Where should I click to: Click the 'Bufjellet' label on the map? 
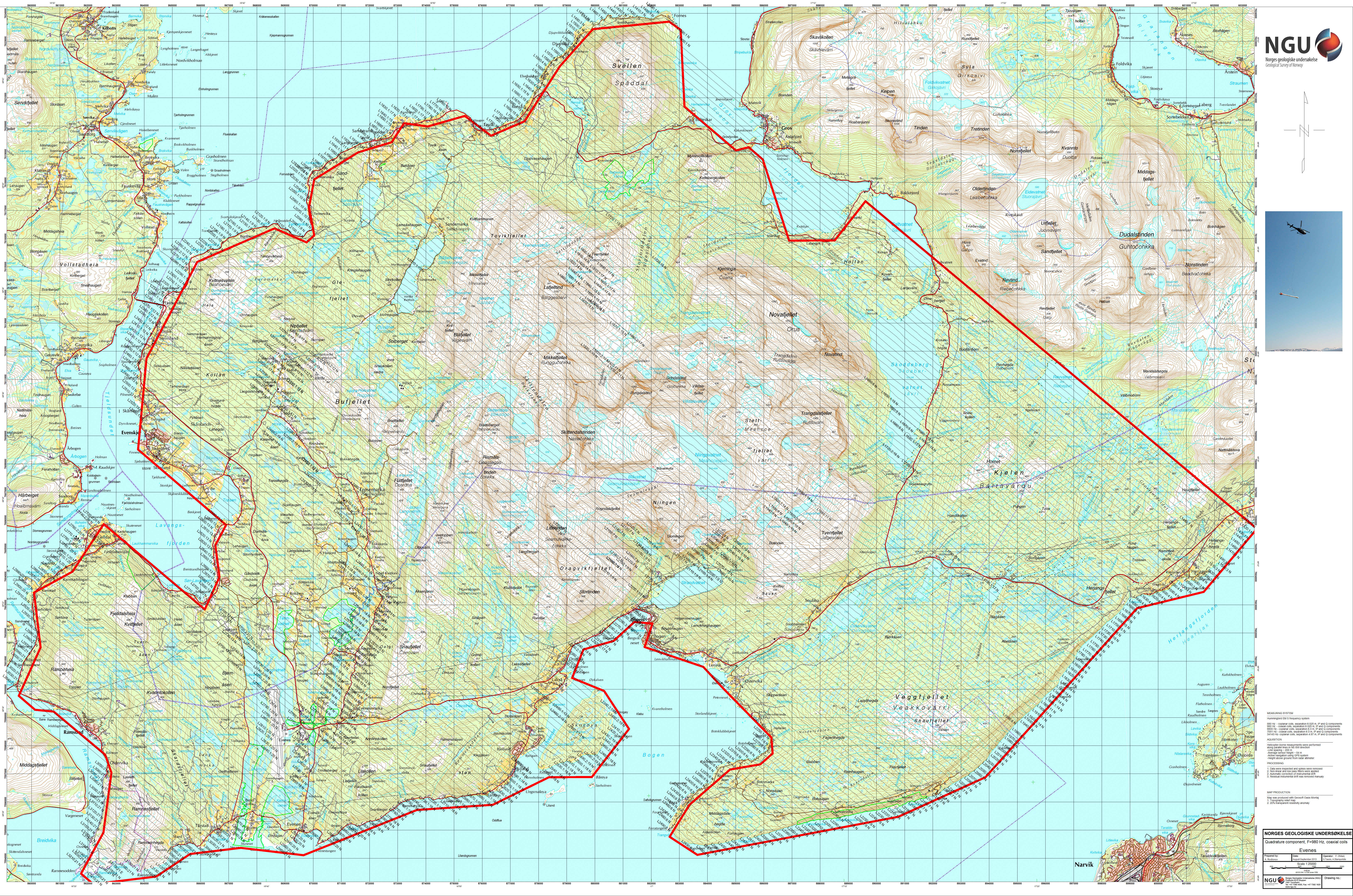pos(353,402)
